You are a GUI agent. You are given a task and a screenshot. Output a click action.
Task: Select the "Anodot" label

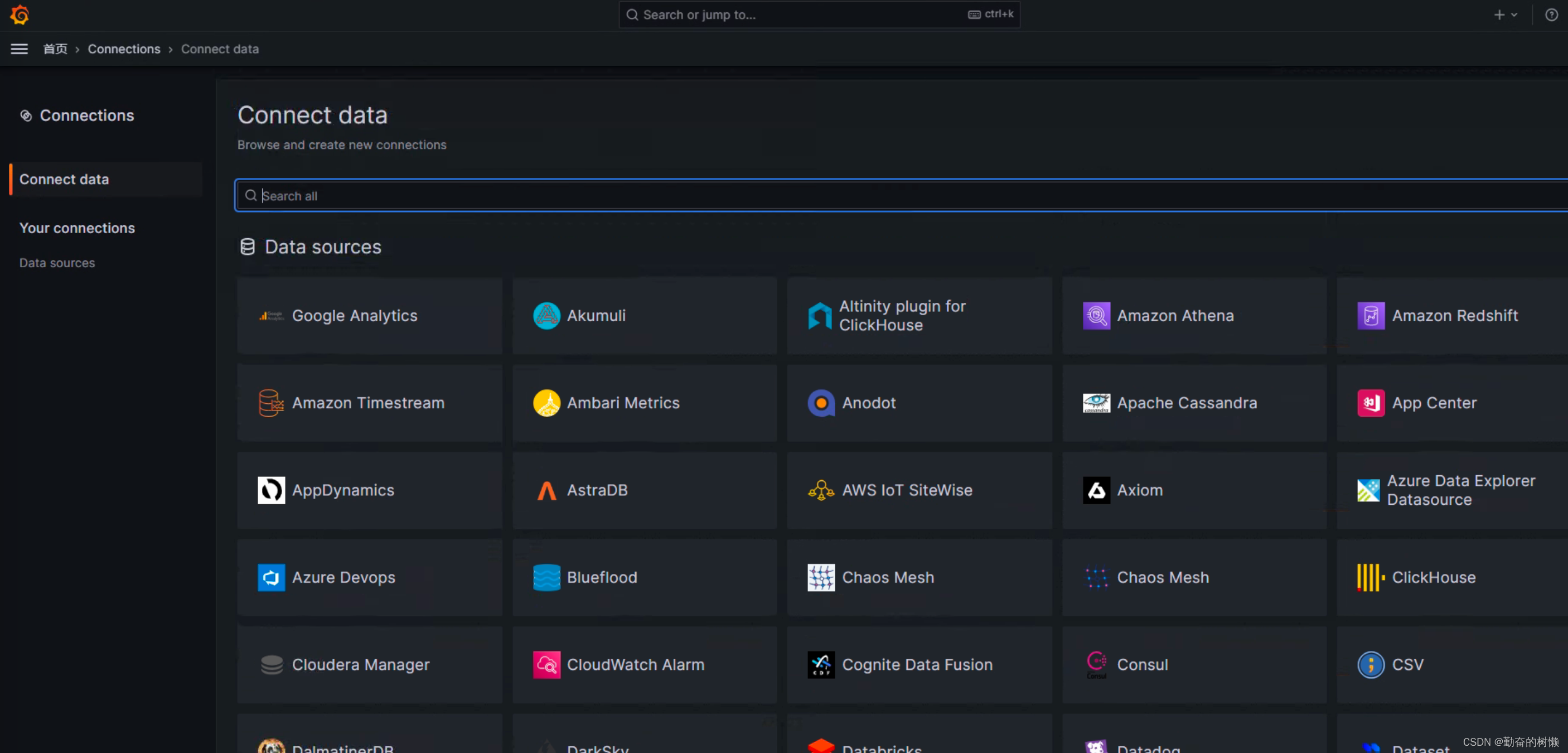point(869,403)
